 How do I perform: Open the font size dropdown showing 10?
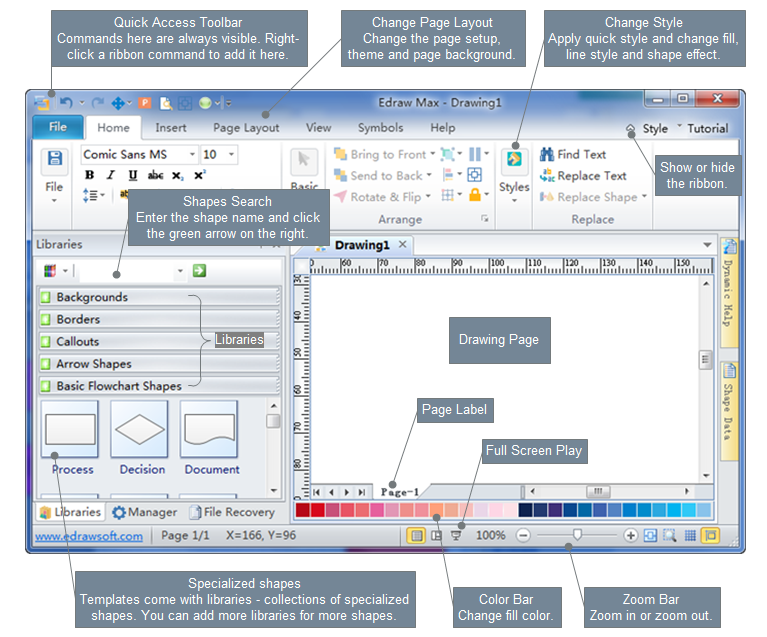[231, 155]
